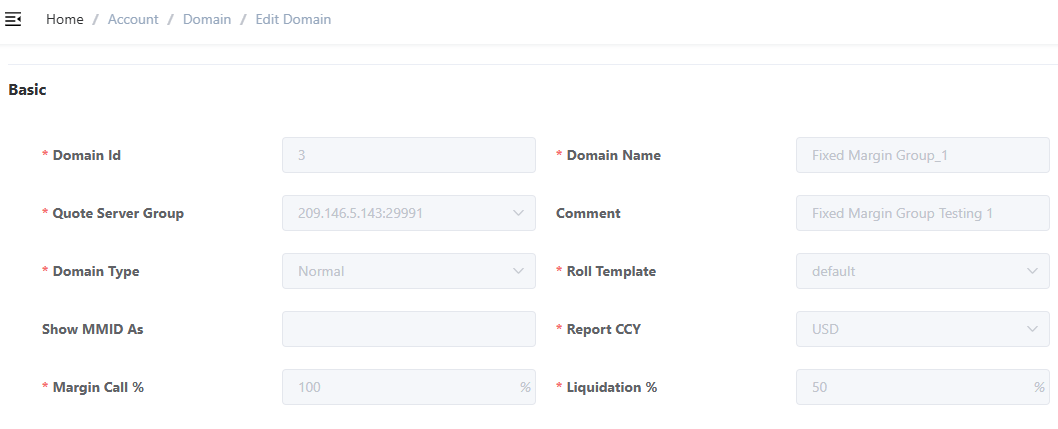Image resolution: width=1058 pixels, height=429 pixels.
Task: Click the Roll Template label text
Action: point(611,271)
